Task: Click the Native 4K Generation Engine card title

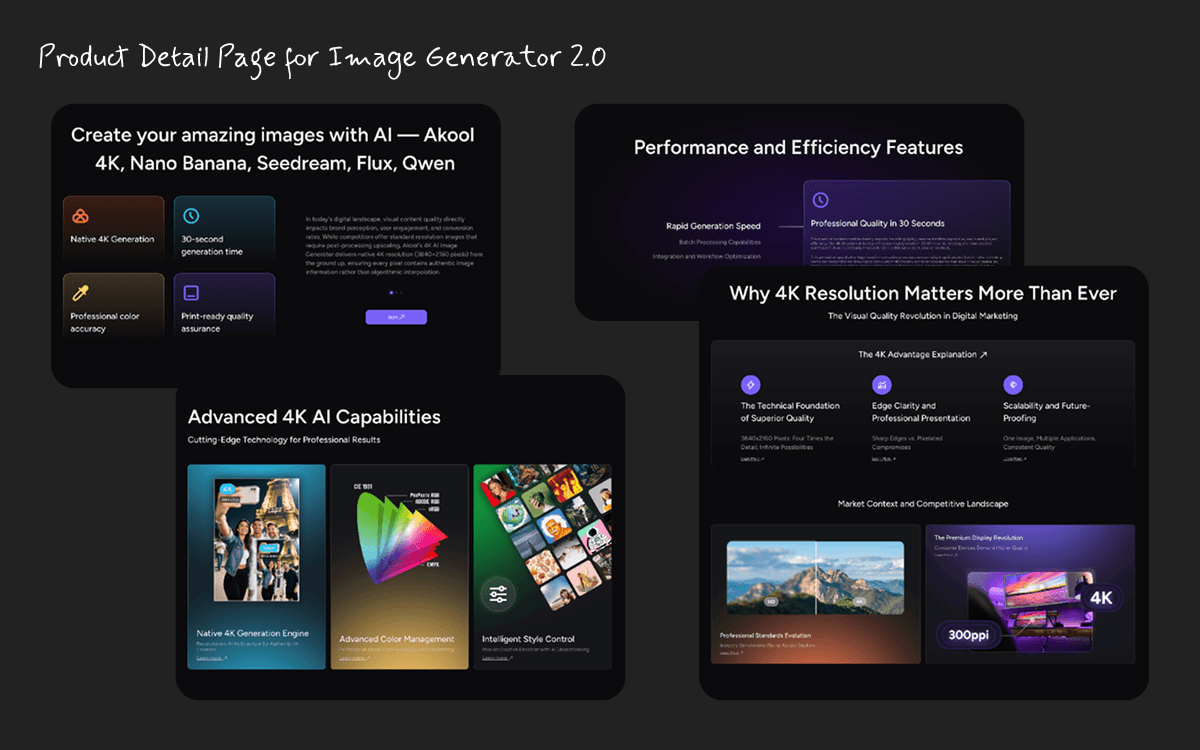Action: (x=253, y=633)
